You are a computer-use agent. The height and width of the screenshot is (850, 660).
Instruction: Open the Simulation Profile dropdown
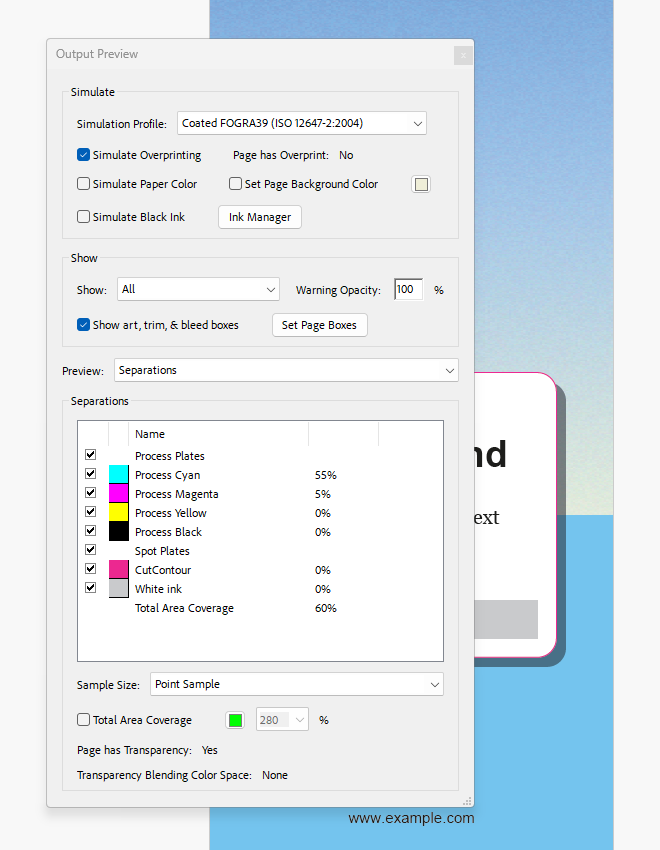coord(302,123)
